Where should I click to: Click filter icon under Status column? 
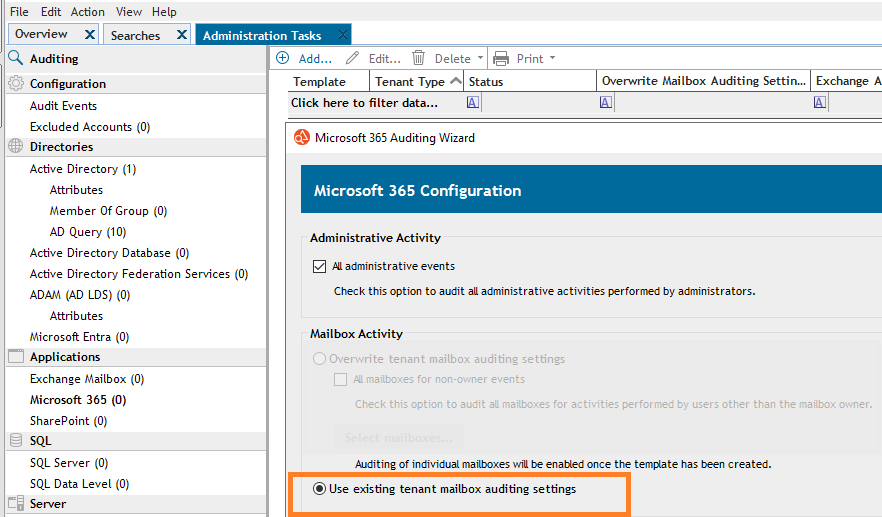[473, 102]
